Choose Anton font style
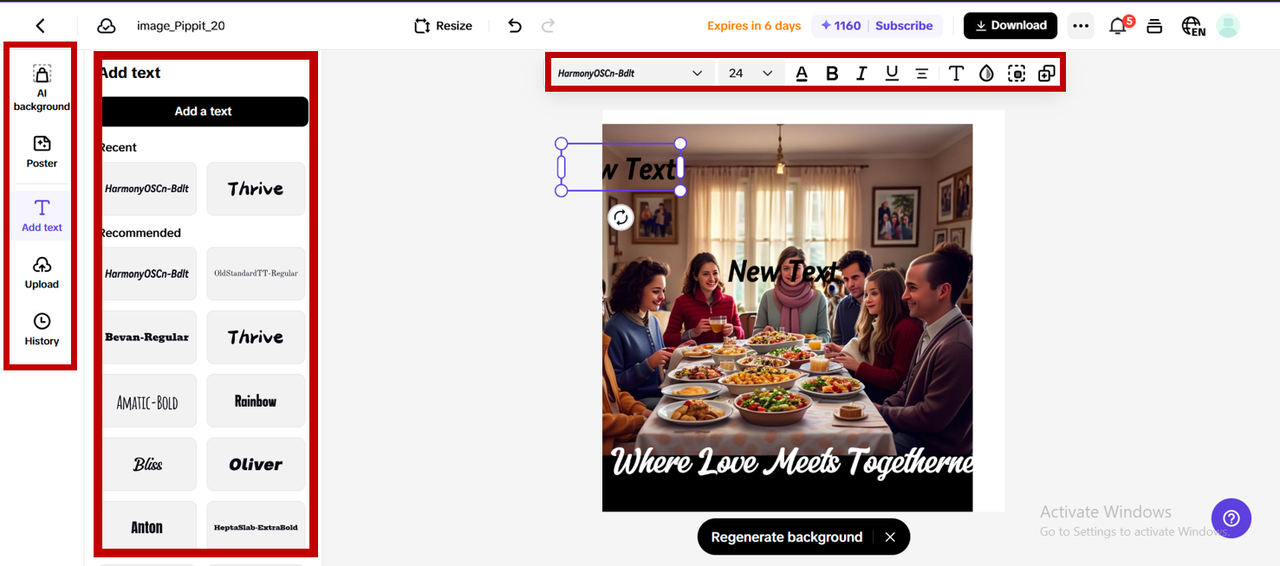This screenshot has height=566, width=1280. pyautogui.click(x=148, y=527)
